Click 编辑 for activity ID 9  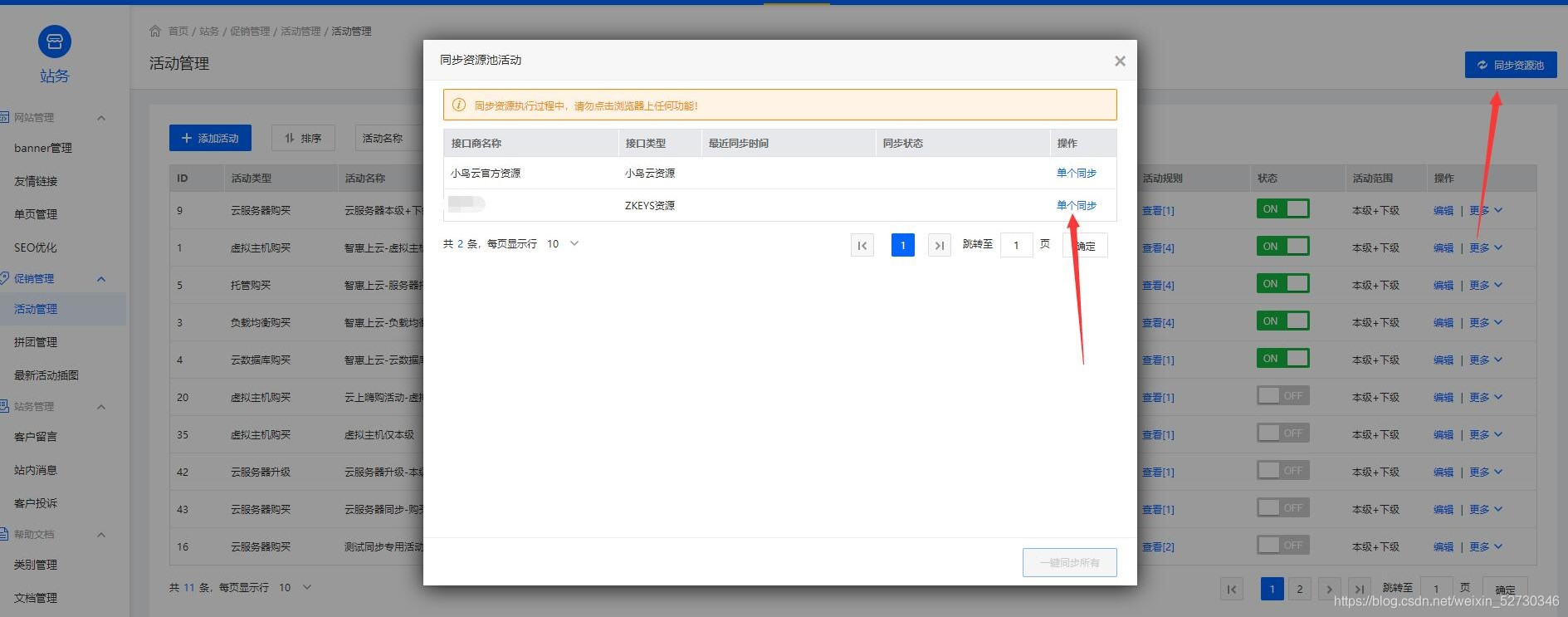pyautogui.click(x=1443, y=210)
